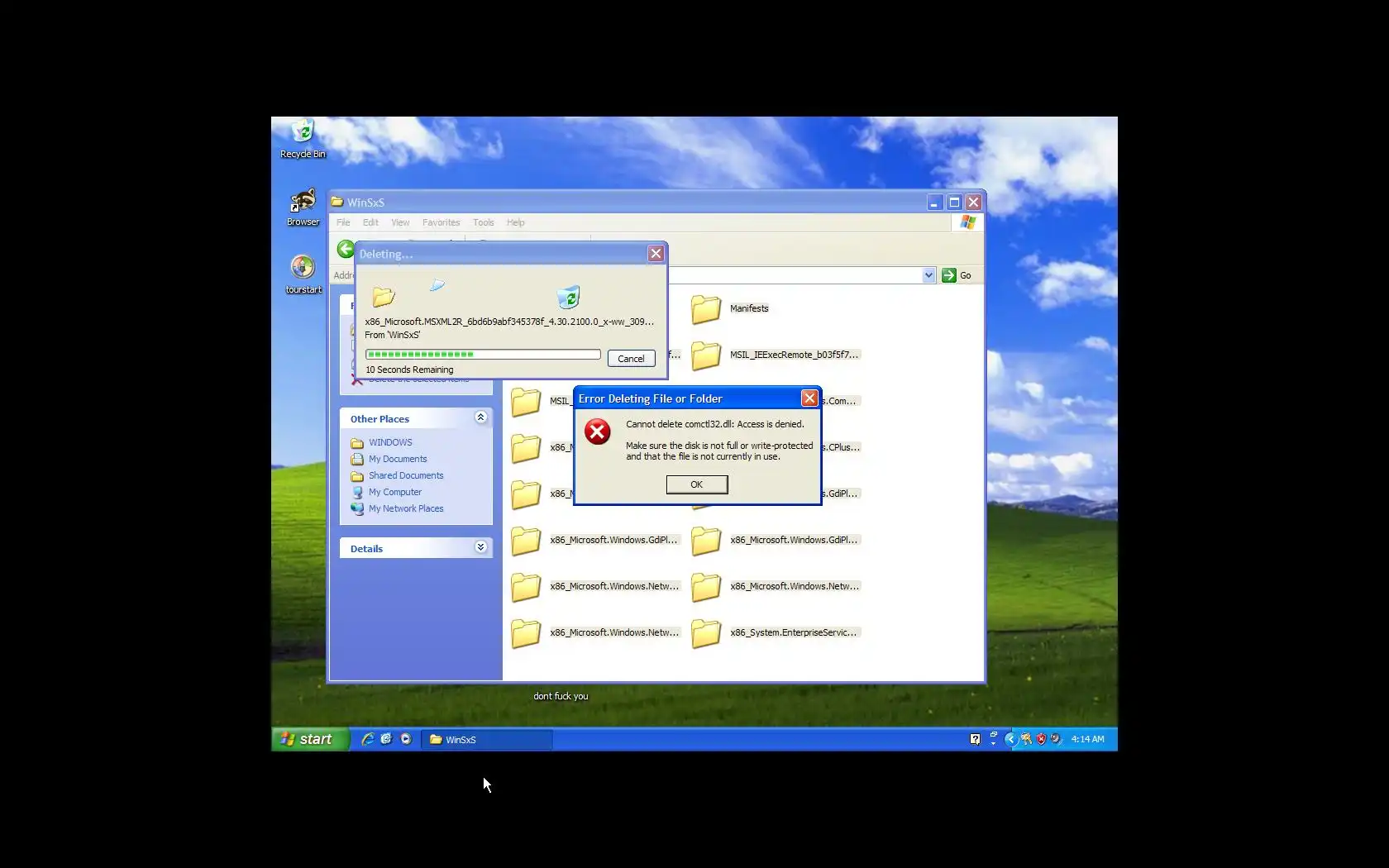Click the WinSxS taskbar button
The image size is (1389, 868).
coord(486,740)
